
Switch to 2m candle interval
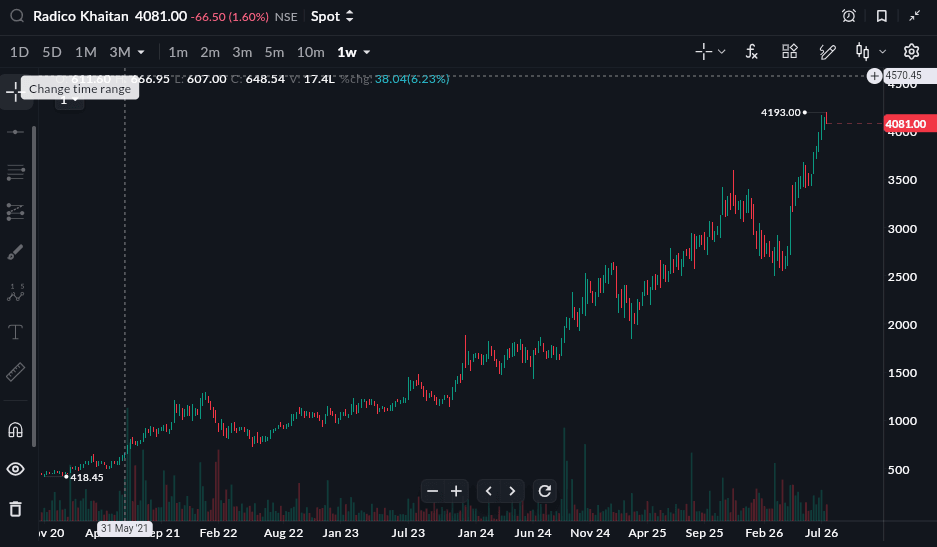click(210, 52)
